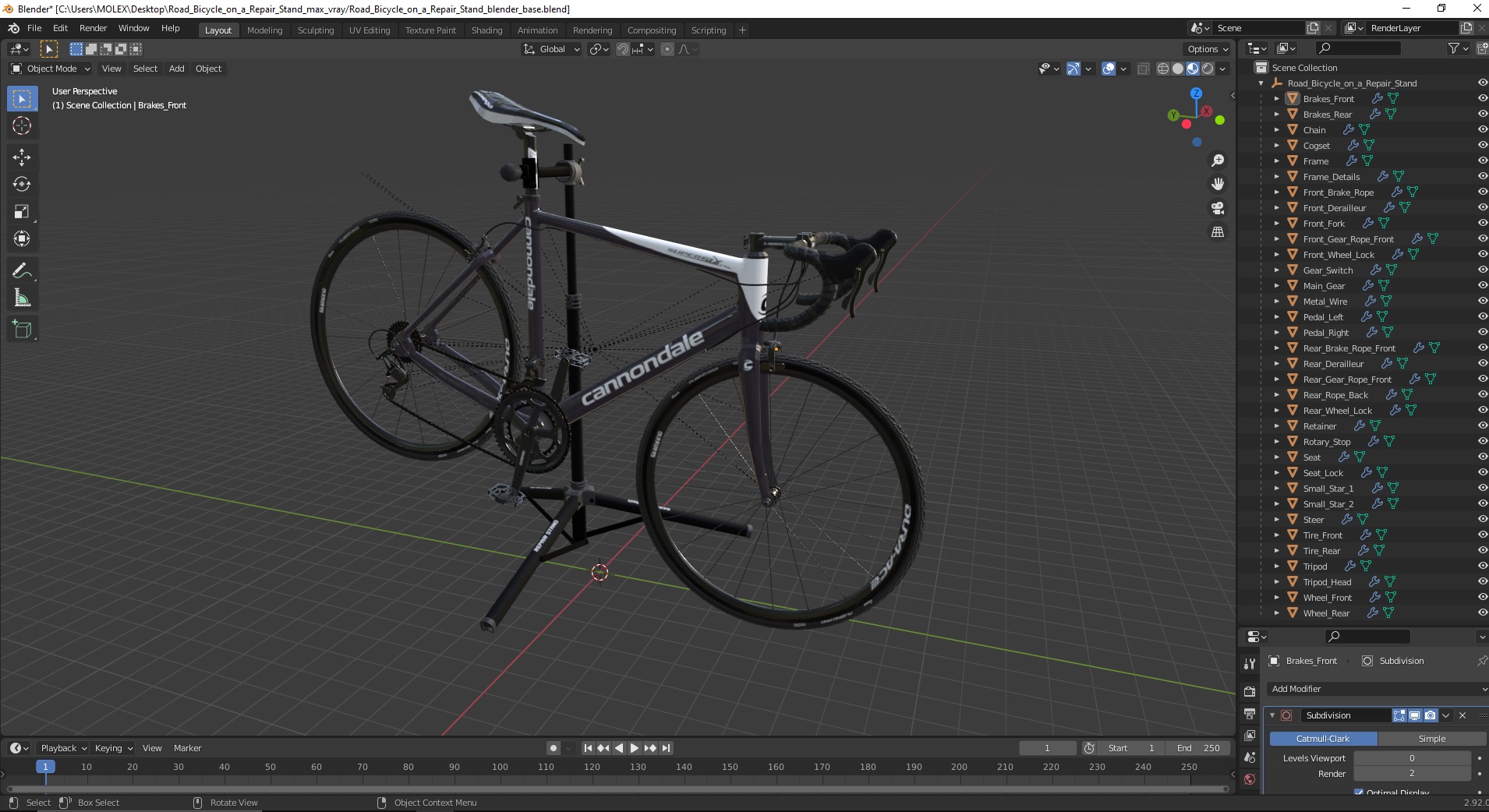The width and height of the screenshot is (1489, 812).
Task: Click the Blender logo menu icon
Action: coord(13,28)
